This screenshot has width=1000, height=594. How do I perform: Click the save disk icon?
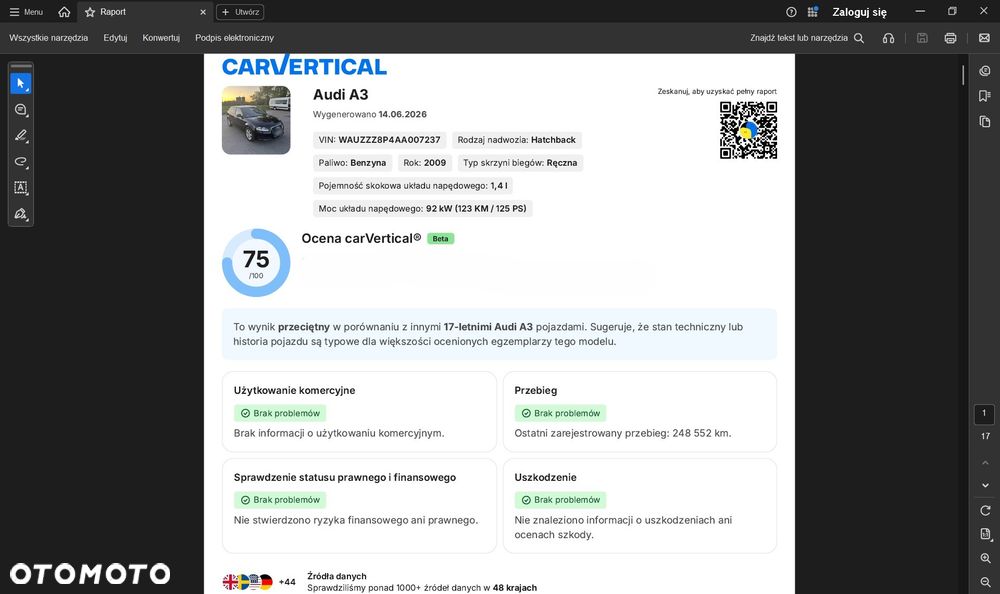click(x=922, y=38)
